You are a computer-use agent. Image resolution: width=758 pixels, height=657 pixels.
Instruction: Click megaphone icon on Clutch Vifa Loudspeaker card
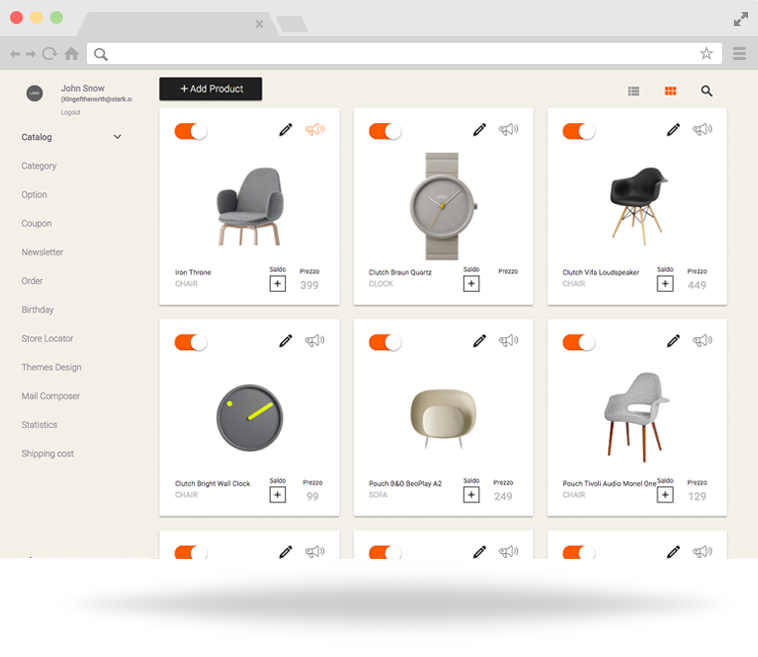pos(703,130)
